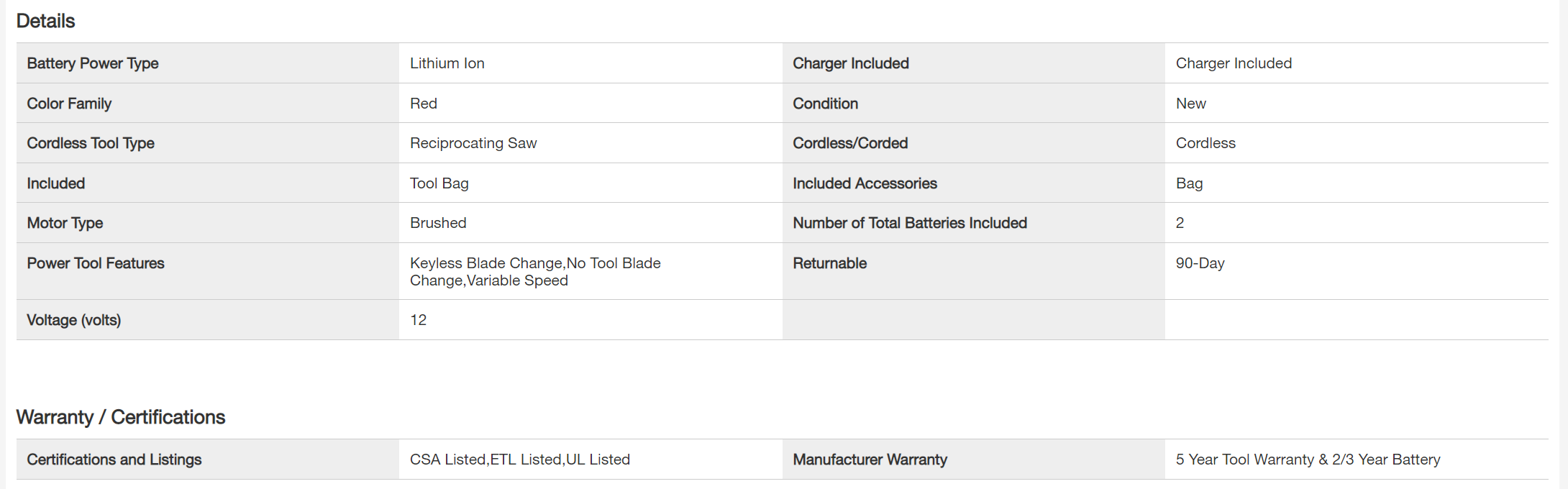The width and height of the screenshot is (1568, 489).
Task: Click the Reciprocating Saw value
Action: point(473,143)
